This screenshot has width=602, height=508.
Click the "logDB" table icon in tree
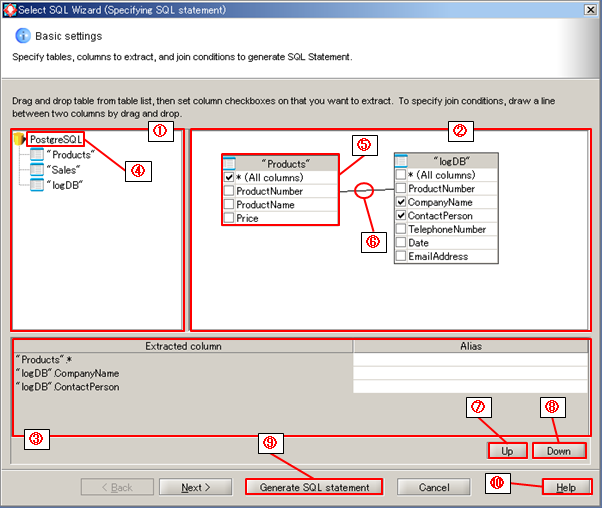[37, 185]
